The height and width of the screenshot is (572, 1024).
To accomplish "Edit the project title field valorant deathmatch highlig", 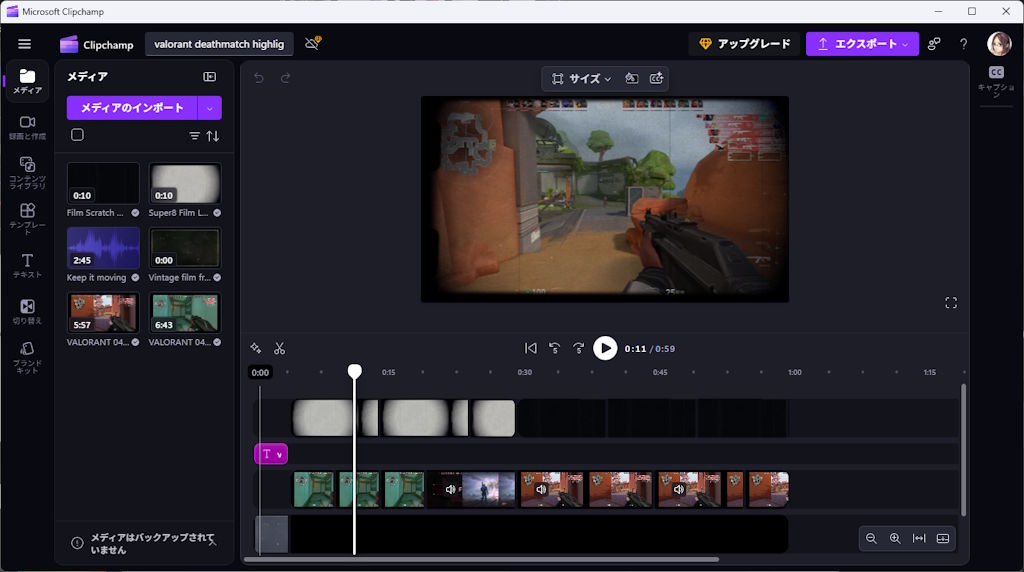I will click(219, 44).
